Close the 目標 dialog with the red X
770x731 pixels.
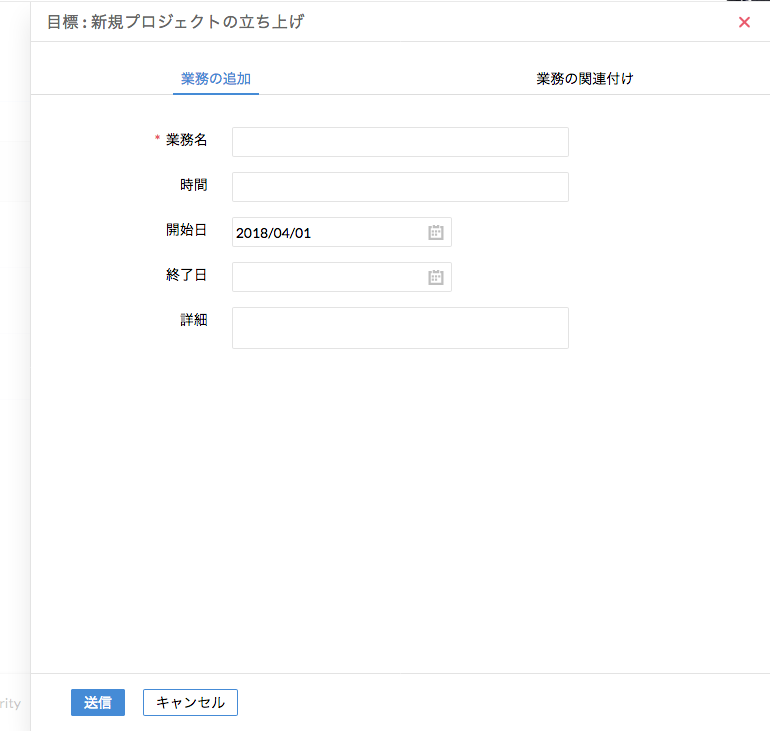pos(744,22)
